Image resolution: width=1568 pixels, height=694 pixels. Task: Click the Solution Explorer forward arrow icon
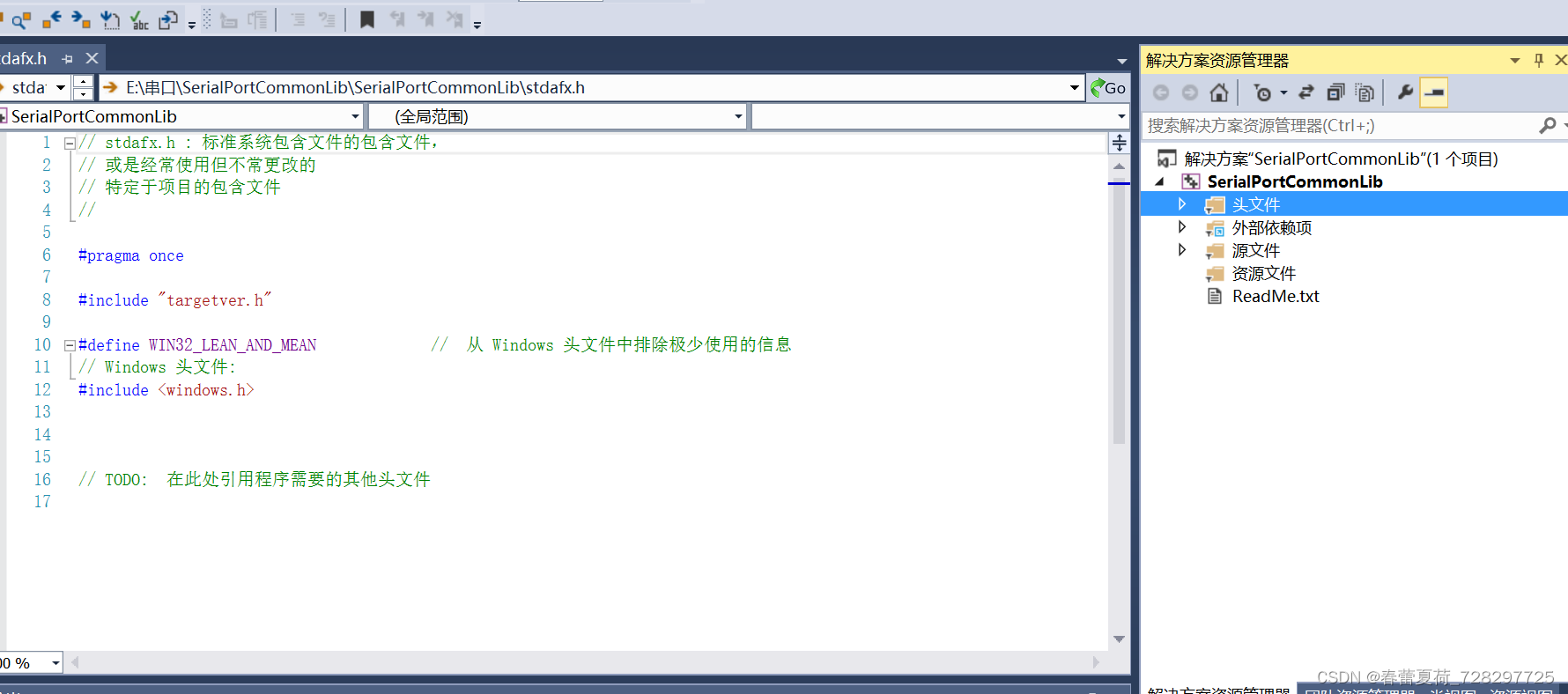pos(1190,92)
